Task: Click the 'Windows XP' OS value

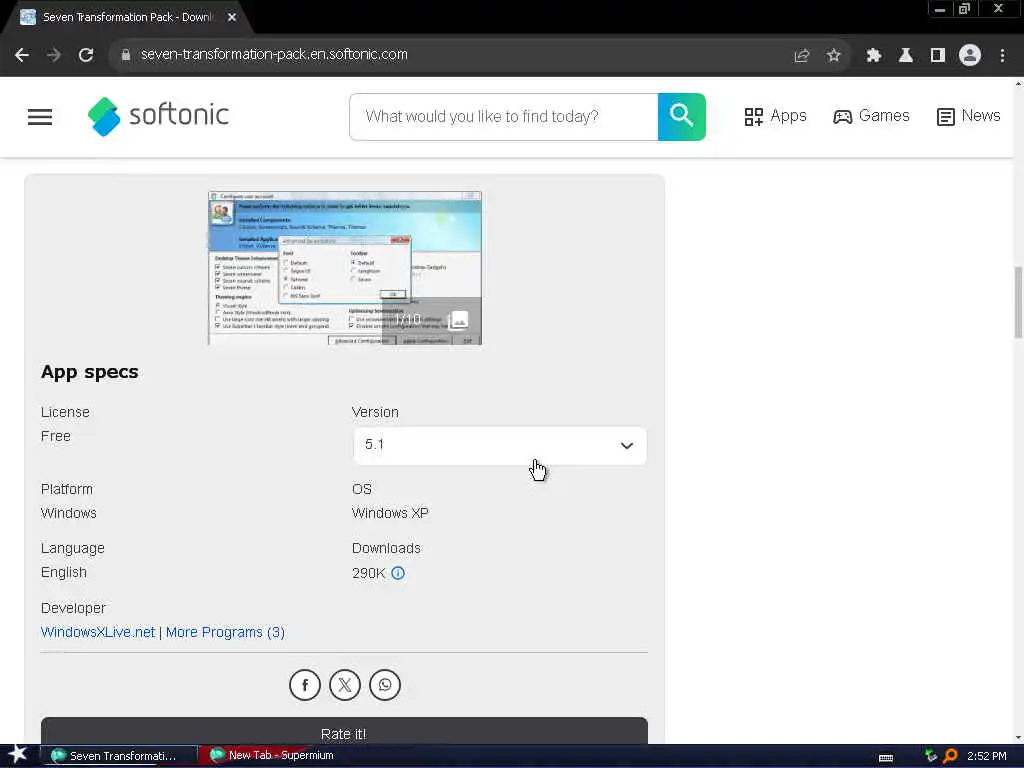Action: point(390,513)
